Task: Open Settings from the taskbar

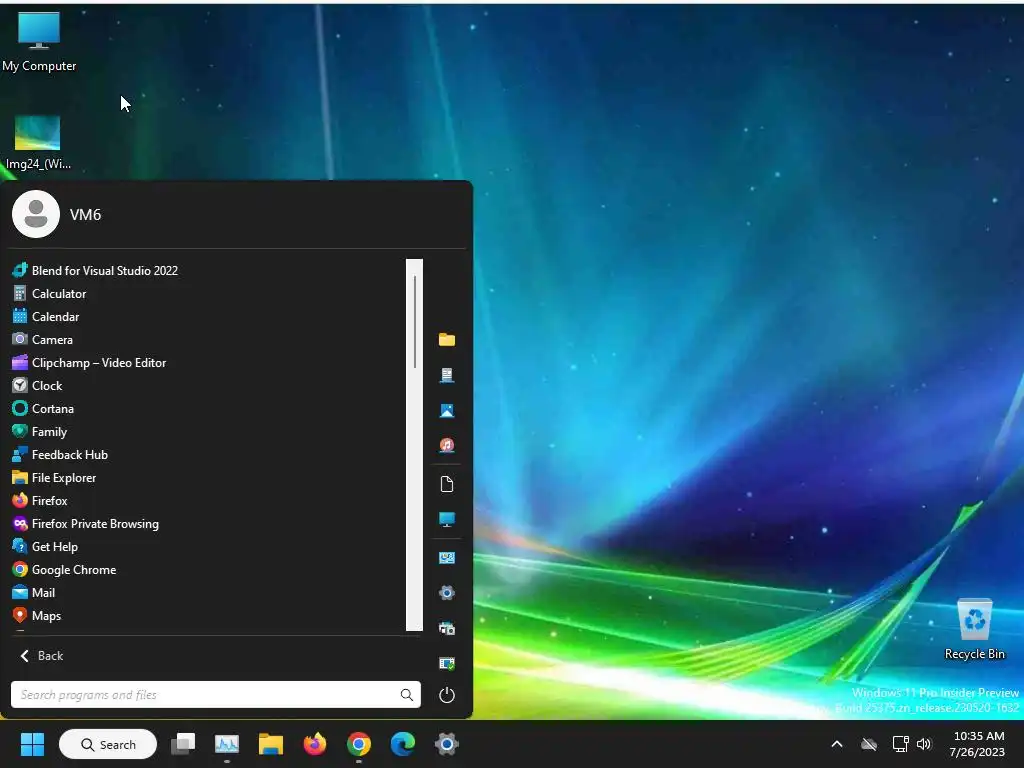Action: (x=447, y=744)
